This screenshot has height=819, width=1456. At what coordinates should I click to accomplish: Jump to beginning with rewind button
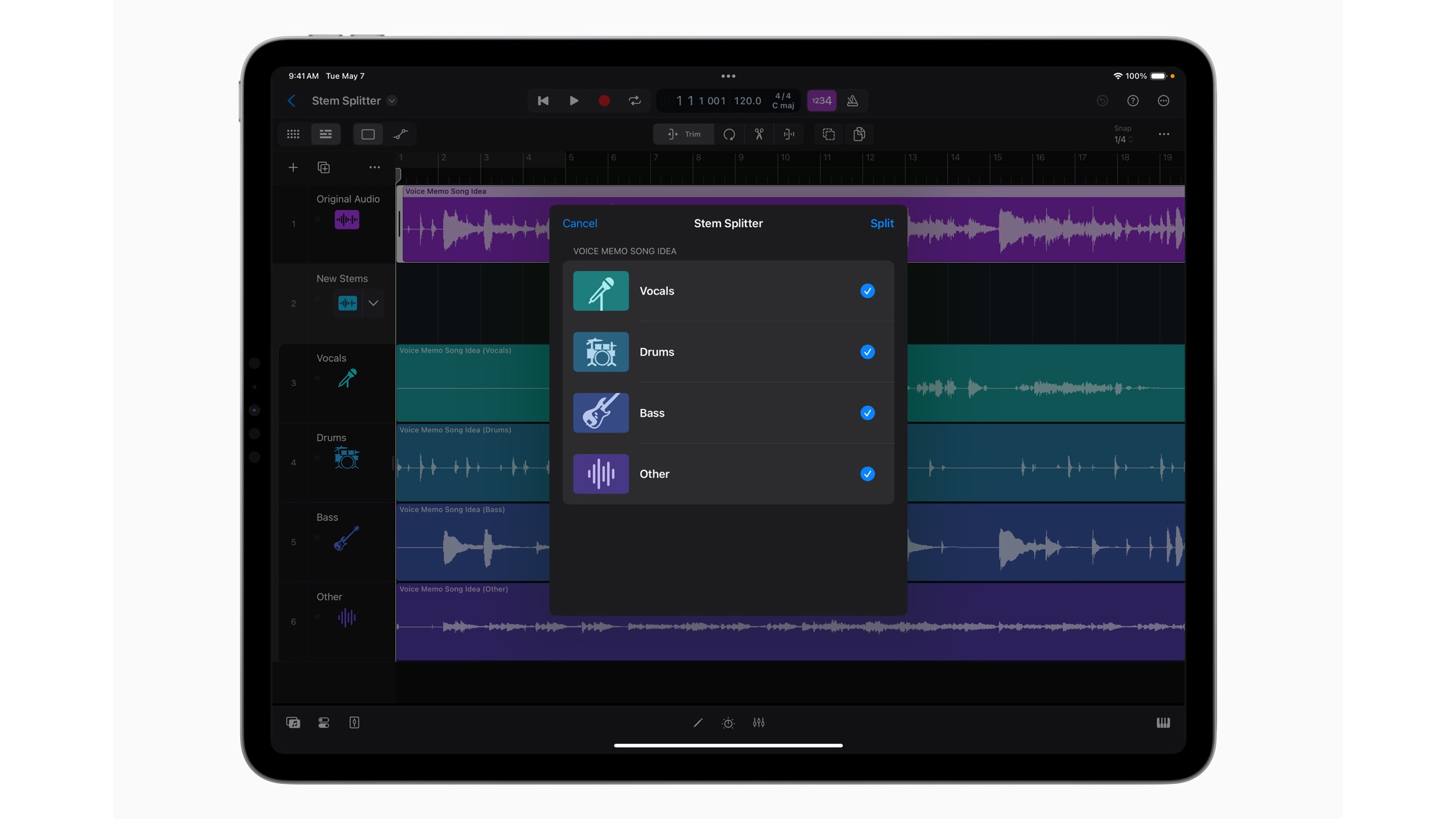pyautogui.click(x=543, y=101)
